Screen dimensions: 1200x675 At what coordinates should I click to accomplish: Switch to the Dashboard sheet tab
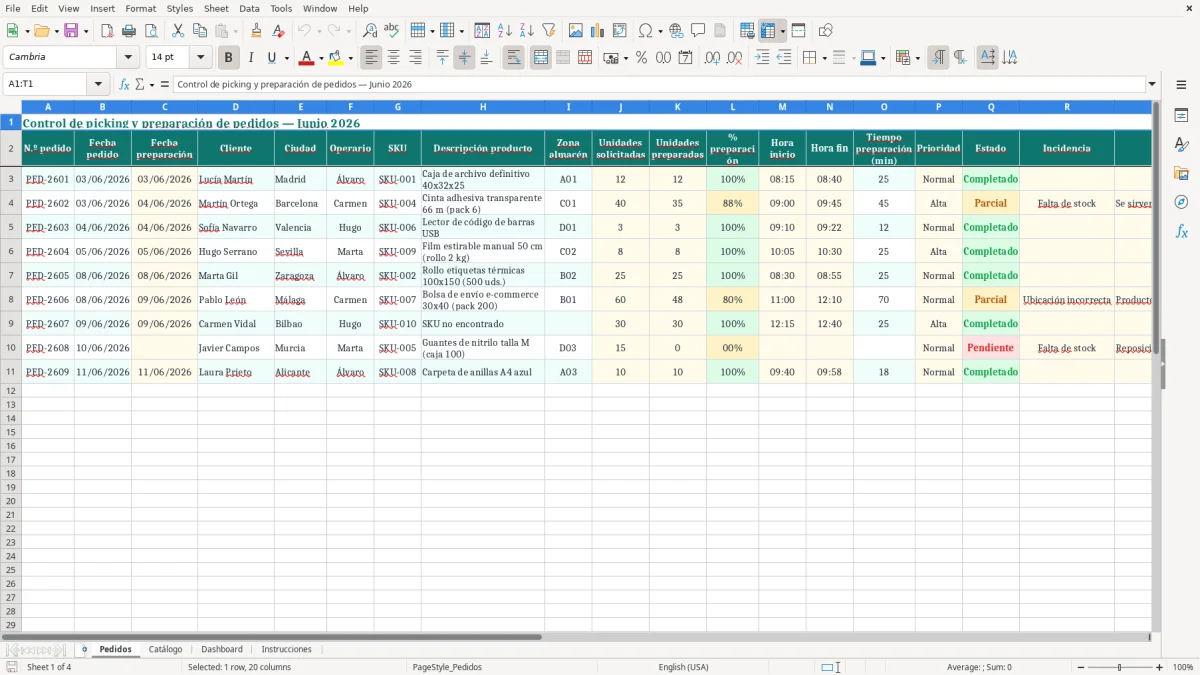(222, 649)
